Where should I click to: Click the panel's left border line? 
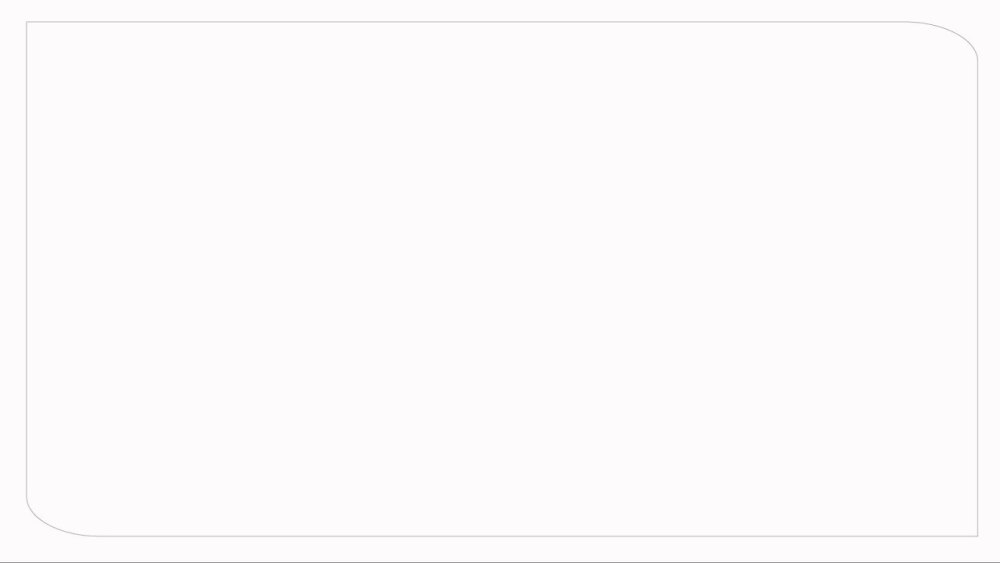click(x=26, y=259)
